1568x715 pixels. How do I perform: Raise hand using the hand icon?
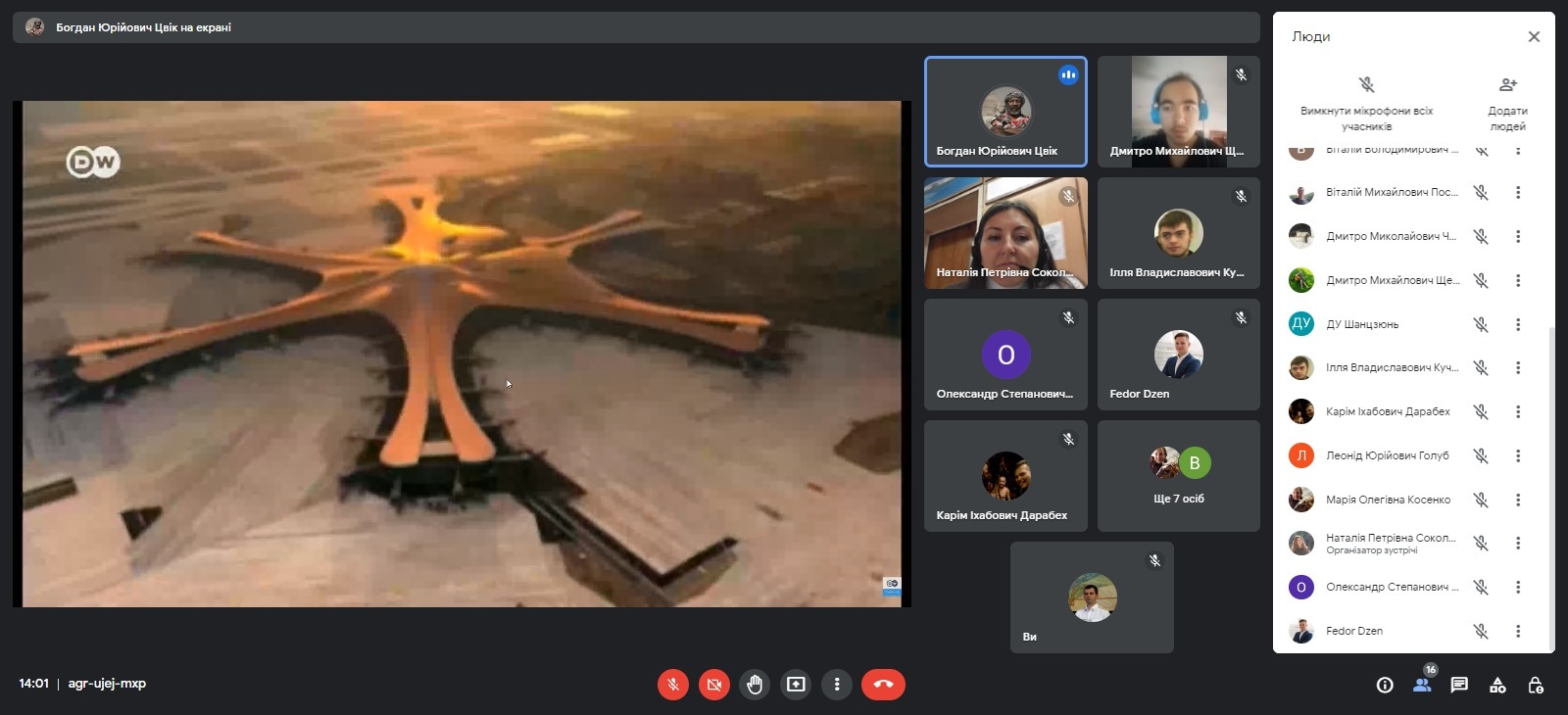[x=755, y=685]
